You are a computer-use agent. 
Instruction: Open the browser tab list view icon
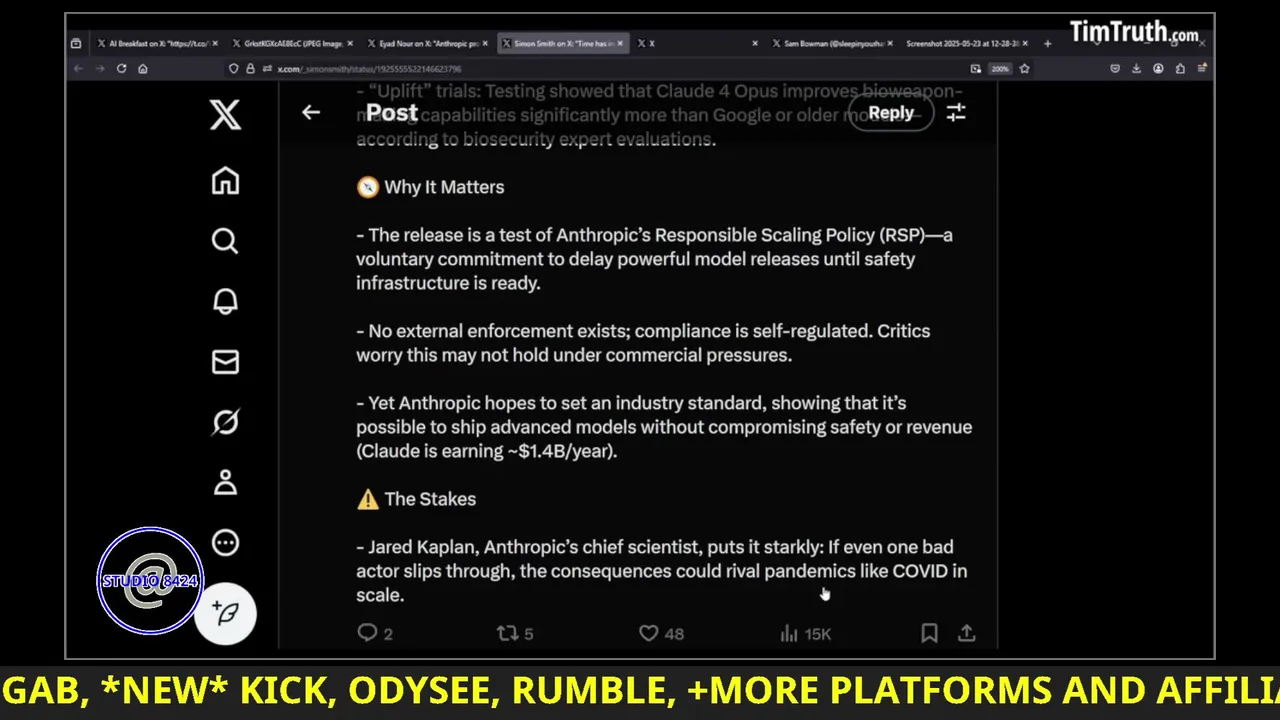point(76,44)
